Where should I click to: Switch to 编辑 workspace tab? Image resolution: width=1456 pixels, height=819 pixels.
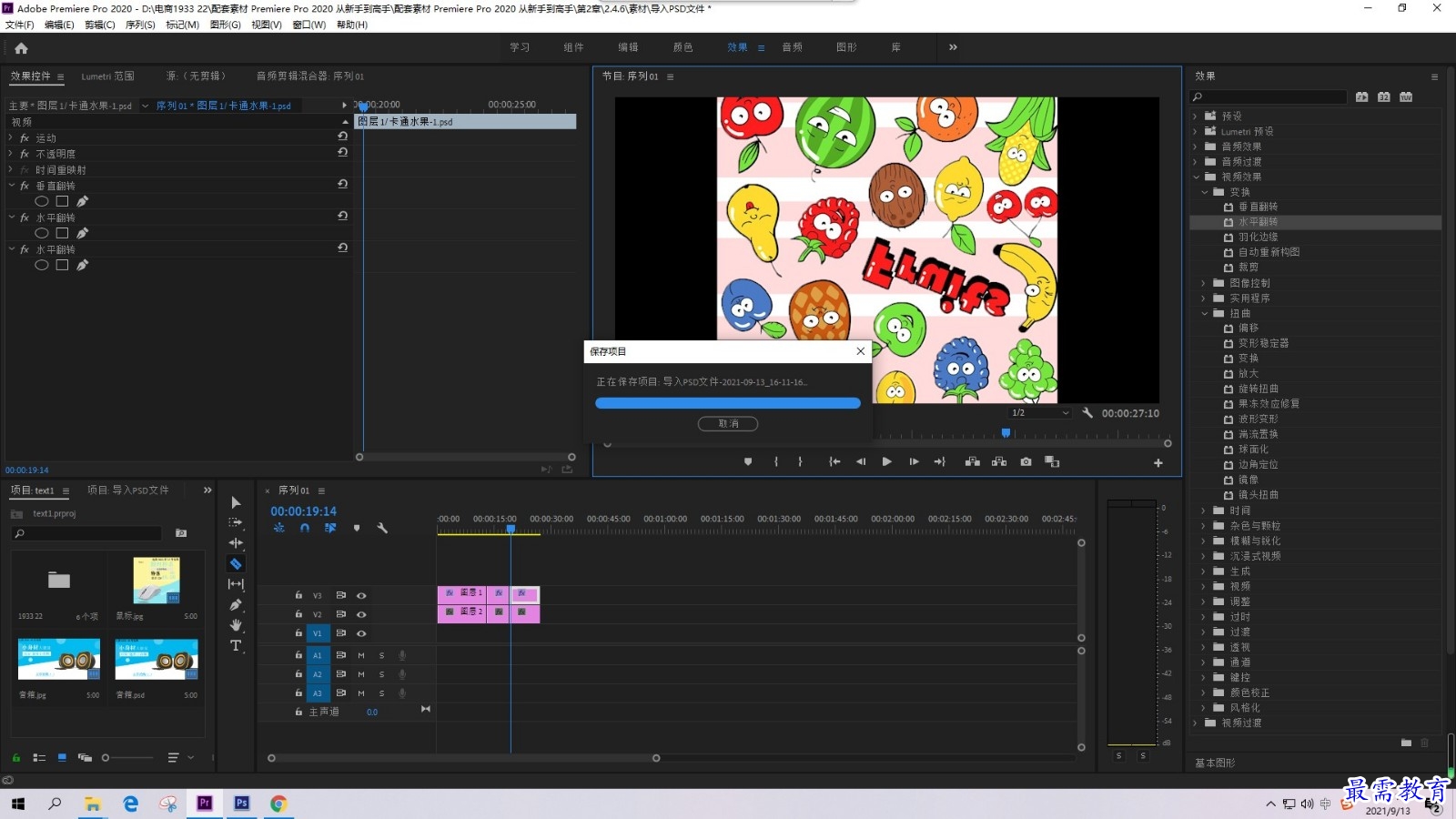(x=628, y=47)
